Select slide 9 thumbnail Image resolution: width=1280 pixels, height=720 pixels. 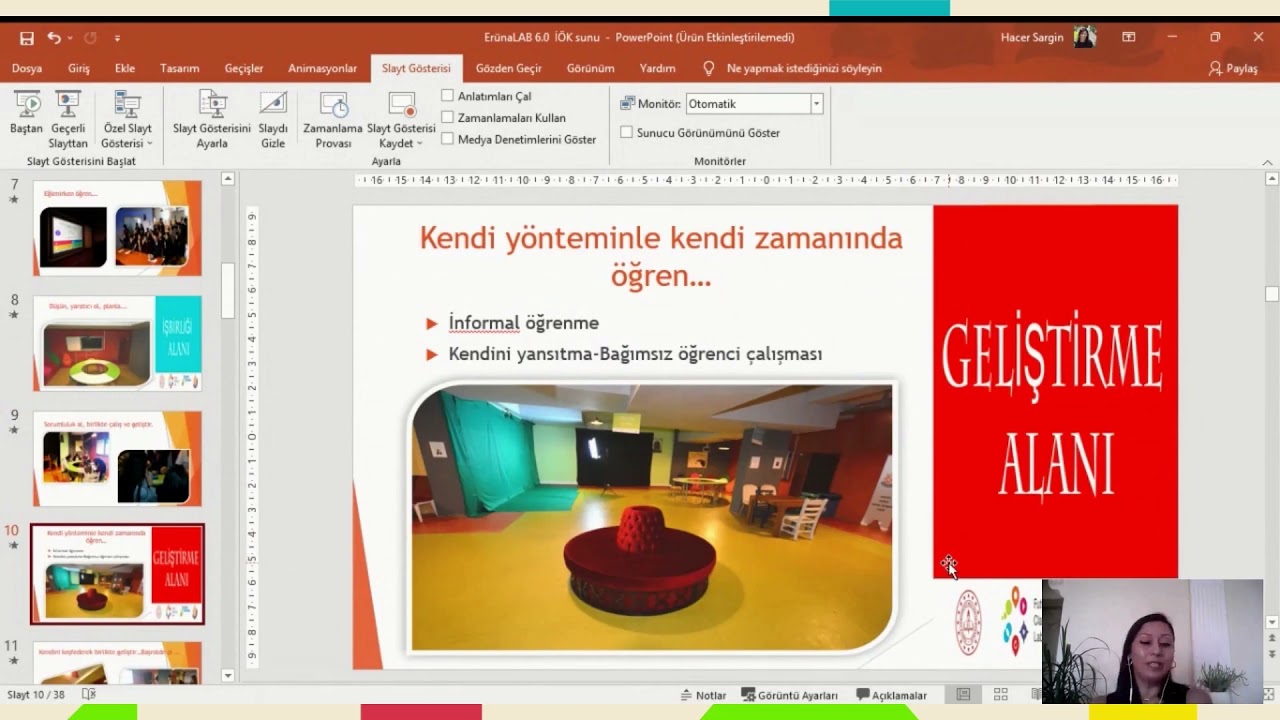pos(117,458)
